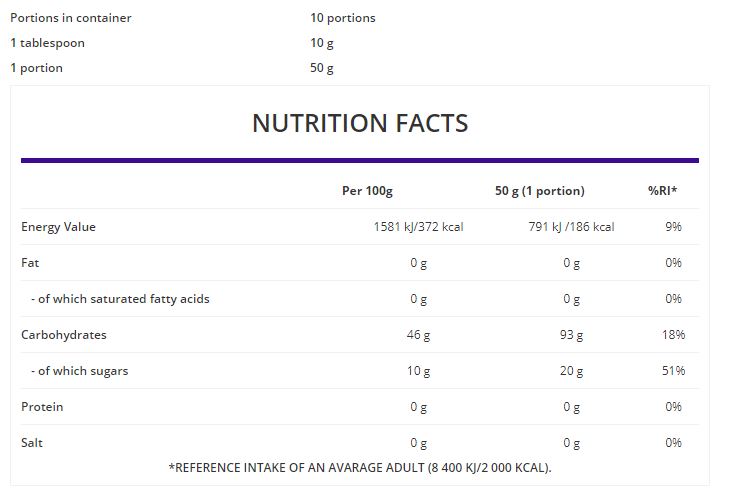Select the 'of which sugars' row label
Viewport: 729px width, 501px height.
pyautogui.click(x=79, y=371)
